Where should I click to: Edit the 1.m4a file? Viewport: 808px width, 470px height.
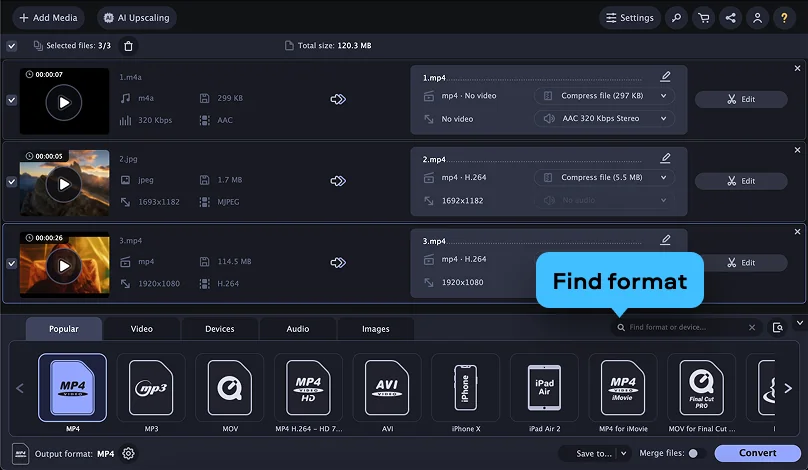tap(741, 99)
